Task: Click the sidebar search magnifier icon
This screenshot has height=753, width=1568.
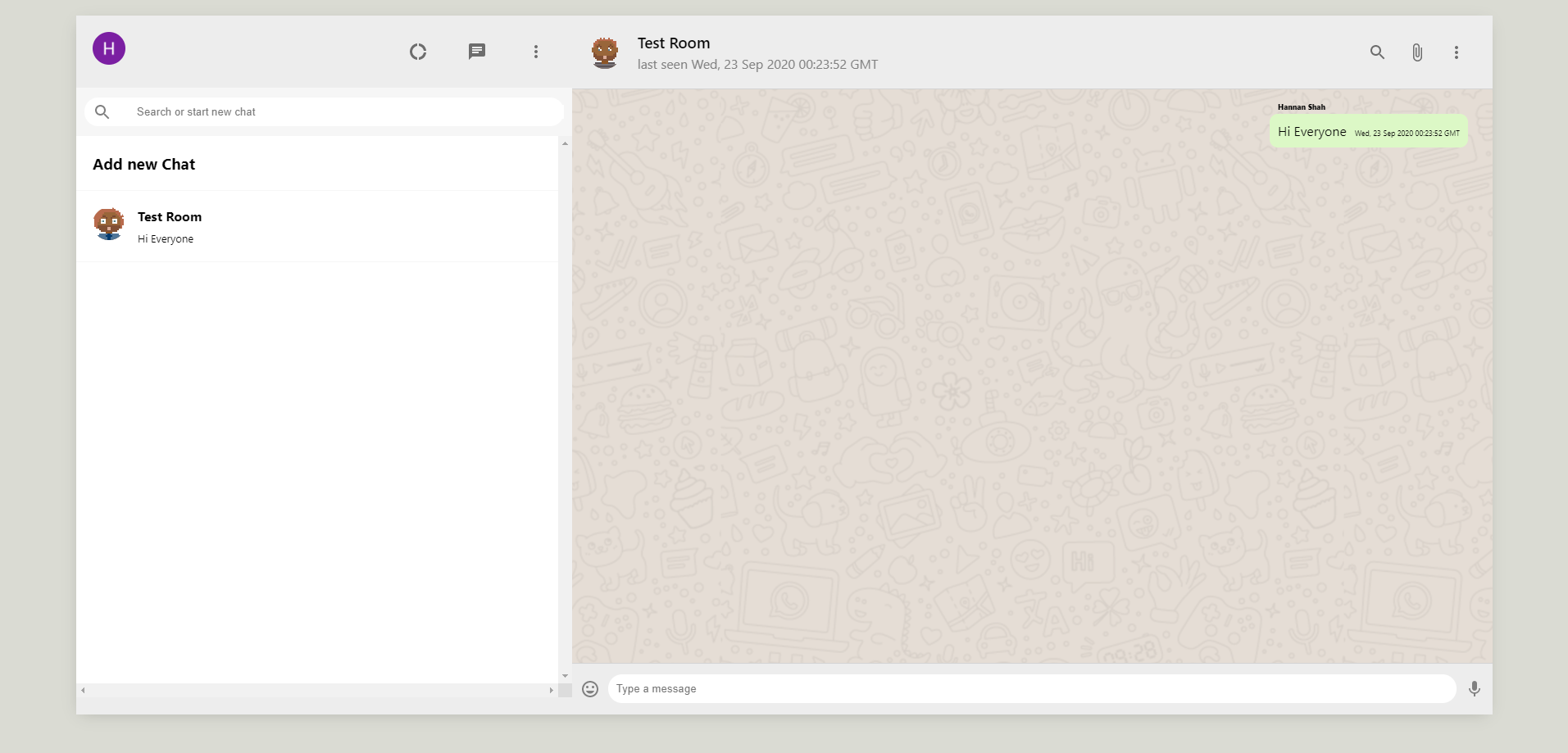Action: (102, 111)
